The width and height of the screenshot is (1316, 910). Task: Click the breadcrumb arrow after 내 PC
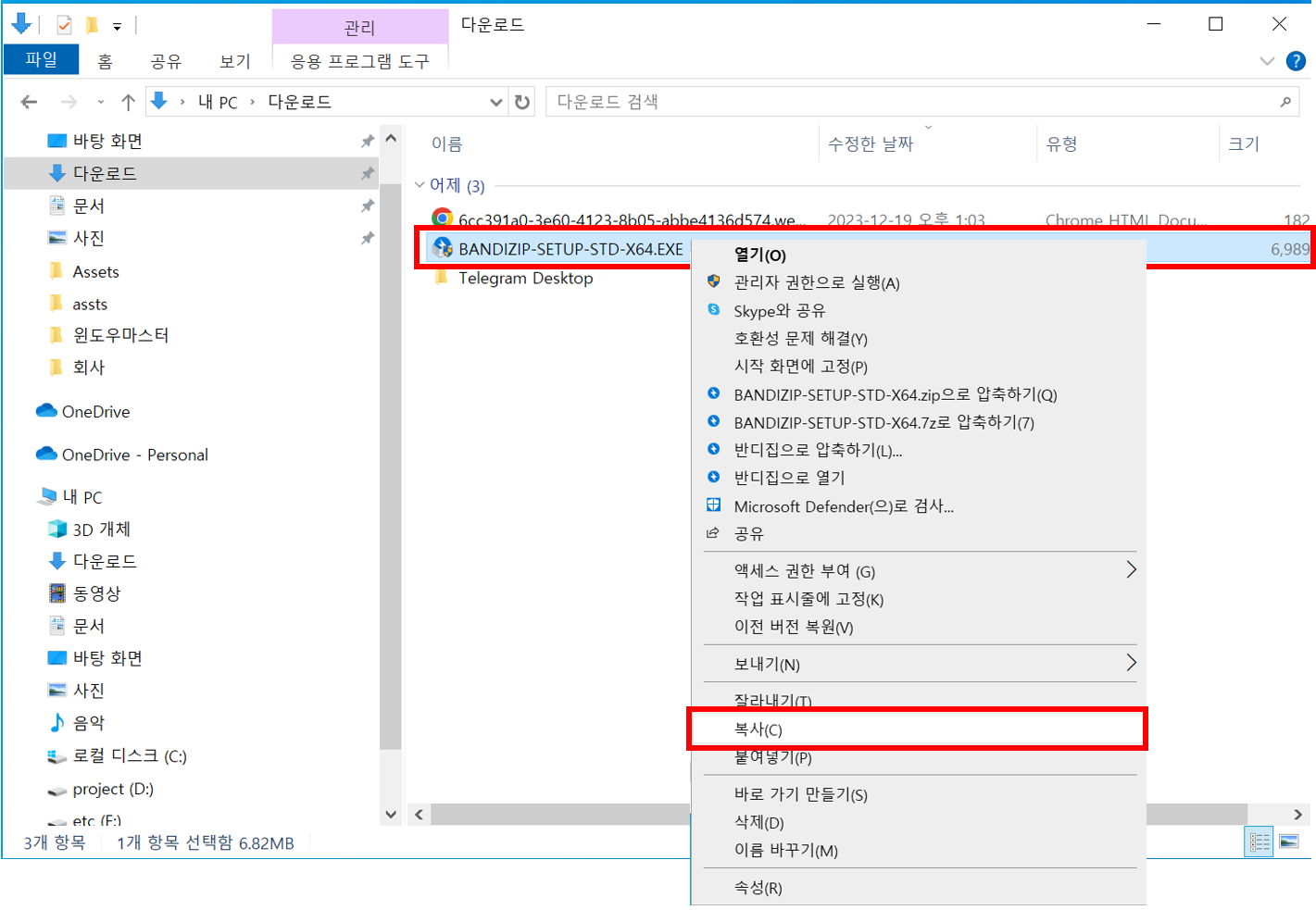[x=252, y=102]
